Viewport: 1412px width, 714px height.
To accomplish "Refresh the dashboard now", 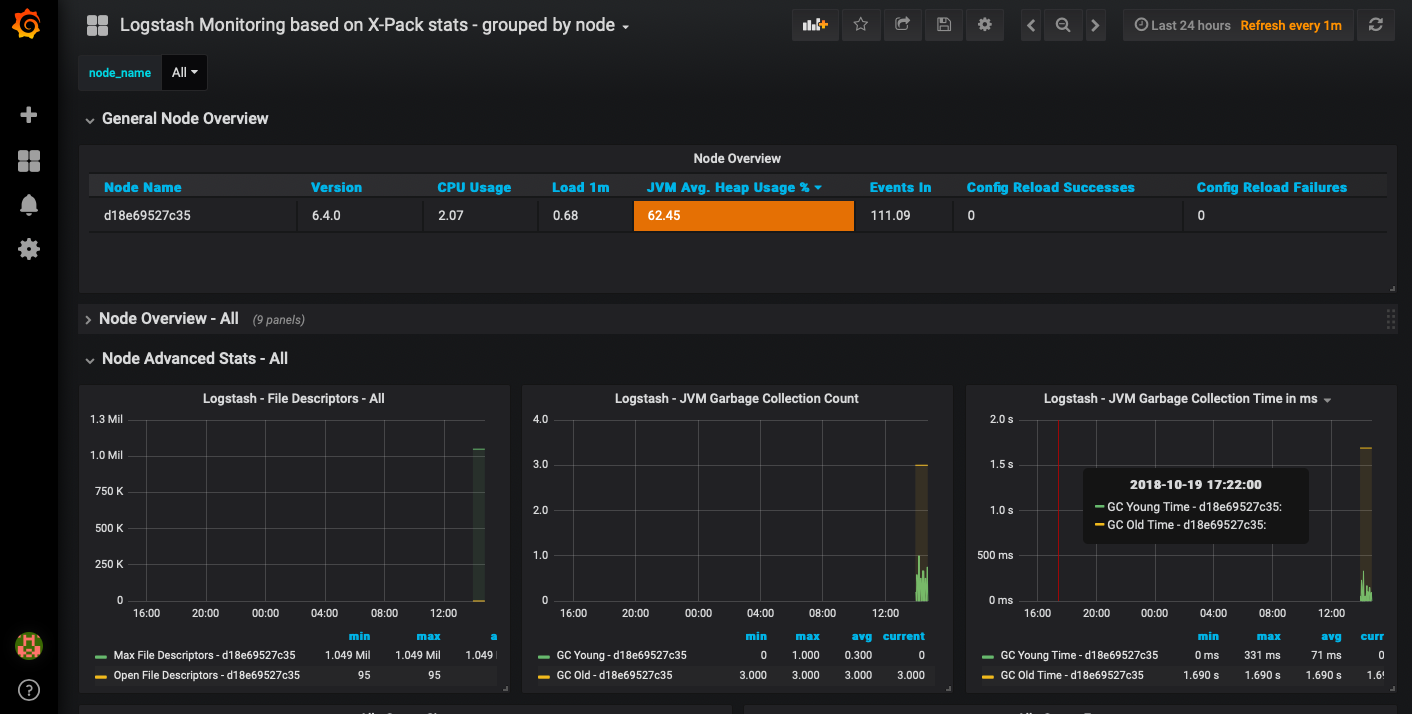I will [1376, 25].
